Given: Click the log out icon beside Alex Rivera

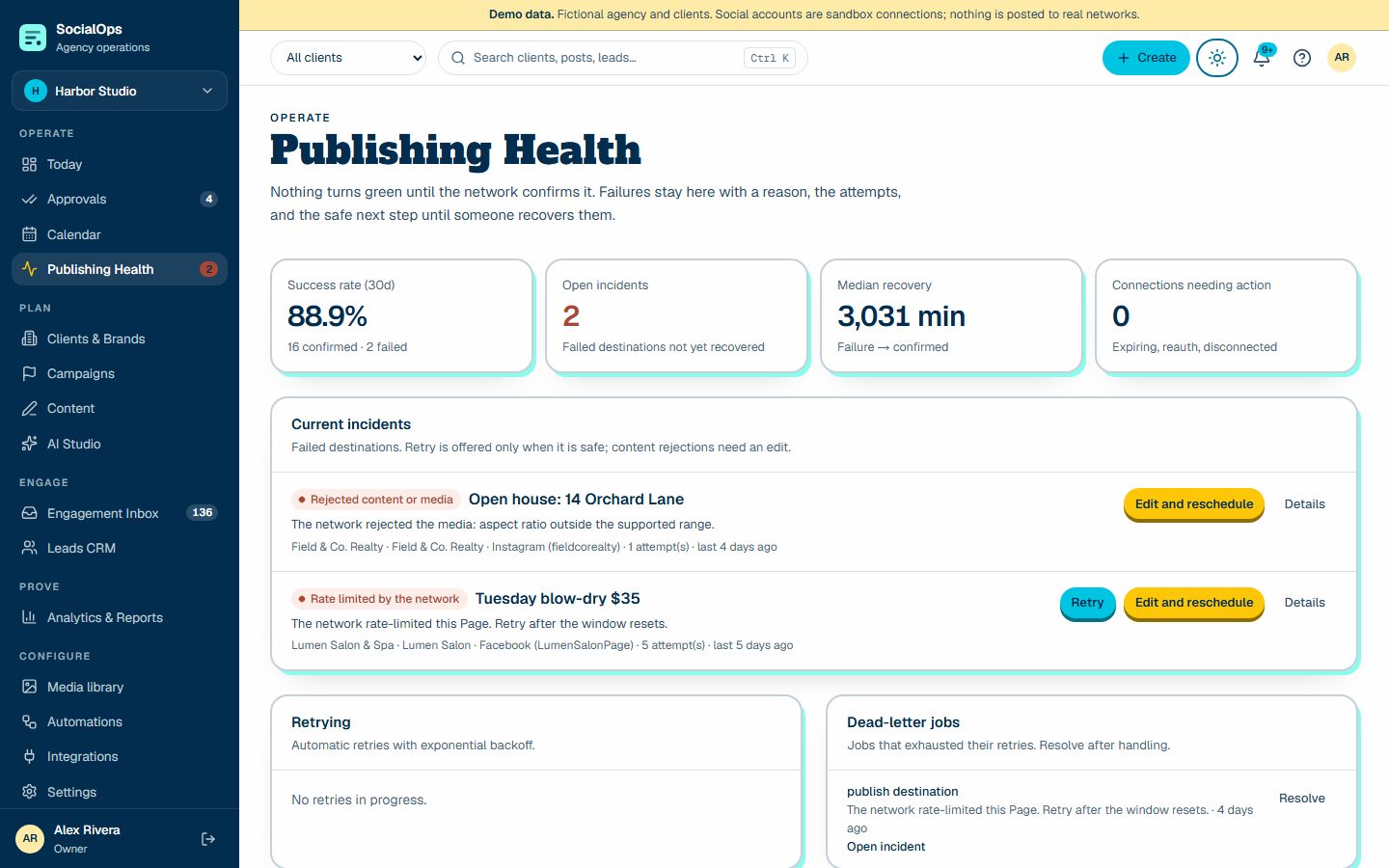Looking at the screenshot, I should click(x=208, y=839).
